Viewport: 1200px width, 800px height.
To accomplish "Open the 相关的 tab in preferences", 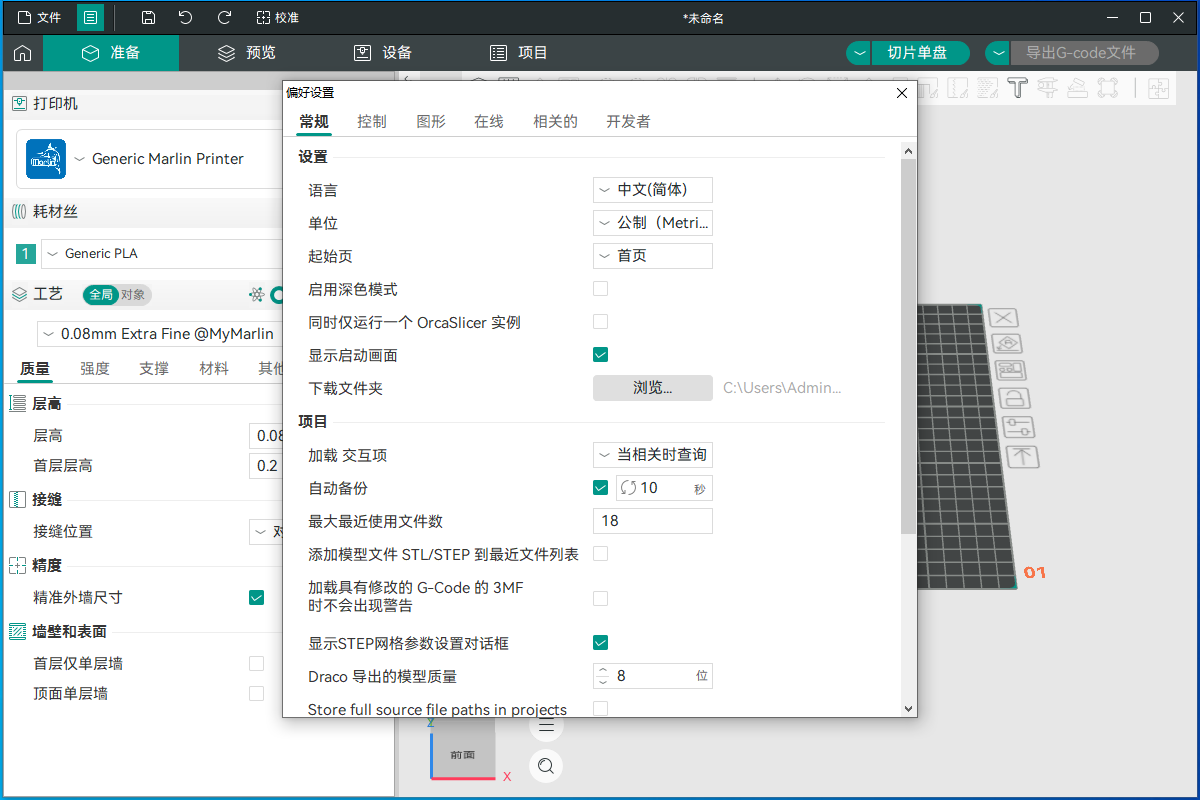I will pyautogui.click(x=555, y=121).
